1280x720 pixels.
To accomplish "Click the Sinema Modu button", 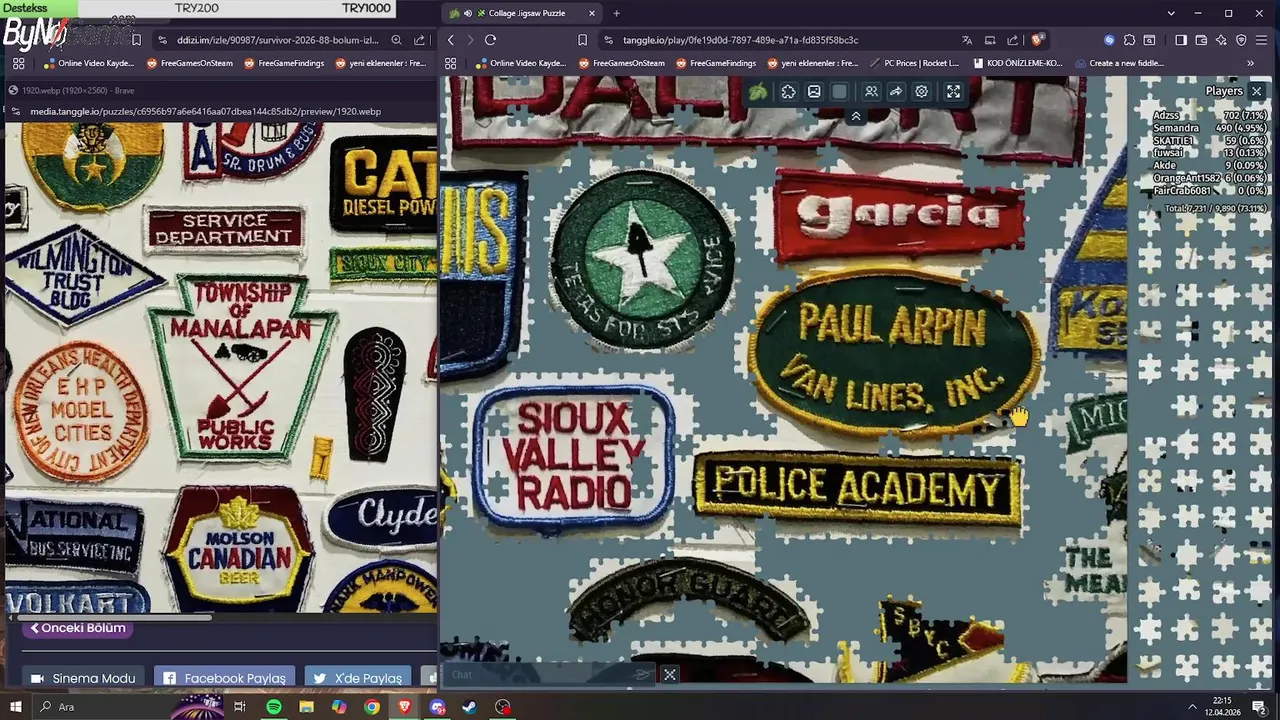I will point(83,678).
